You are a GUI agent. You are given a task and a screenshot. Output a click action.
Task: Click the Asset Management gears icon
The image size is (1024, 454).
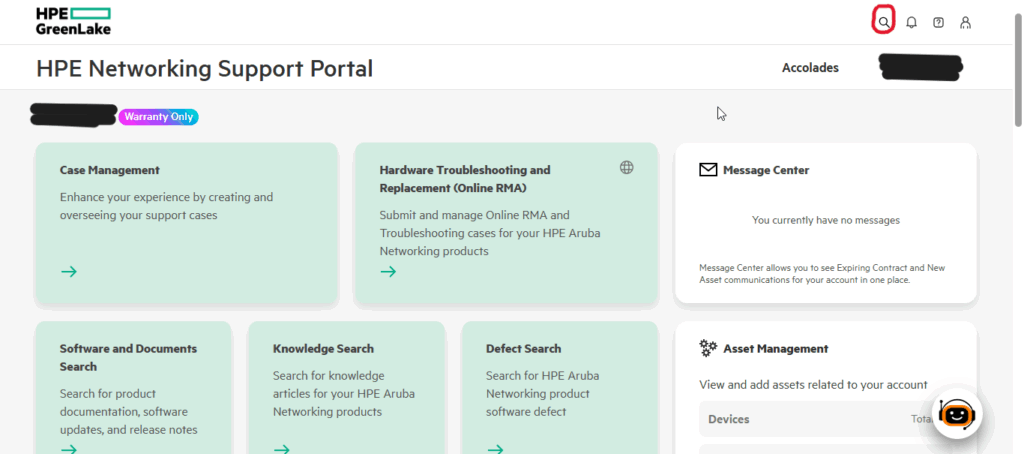tap(708, 348)
